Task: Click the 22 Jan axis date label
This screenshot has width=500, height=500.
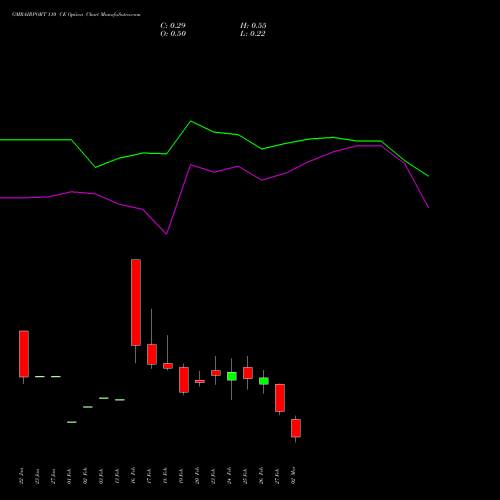Action: point(22,476)
